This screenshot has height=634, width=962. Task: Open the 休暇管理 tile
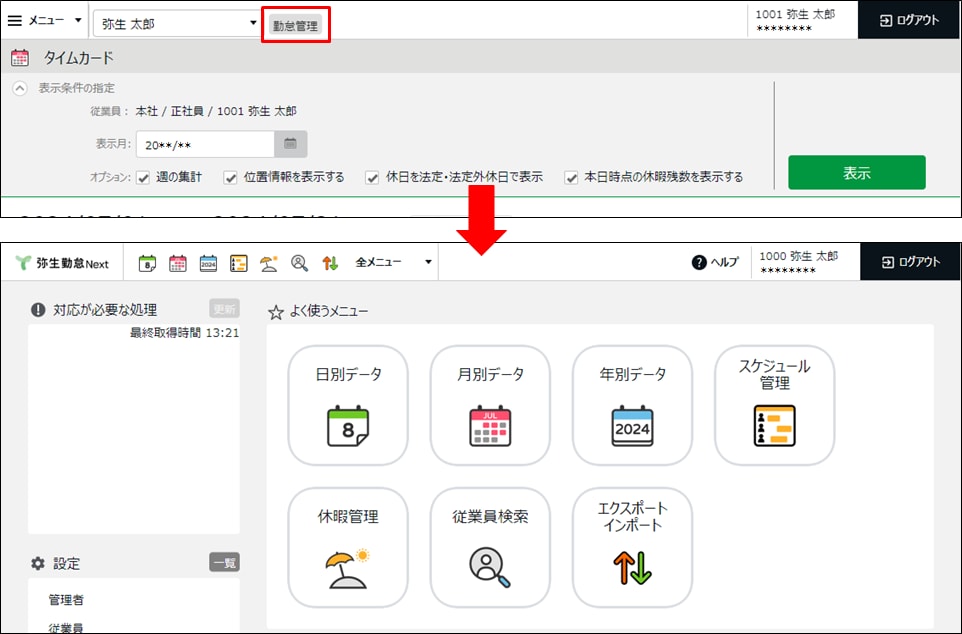click(x=348, y=547)
